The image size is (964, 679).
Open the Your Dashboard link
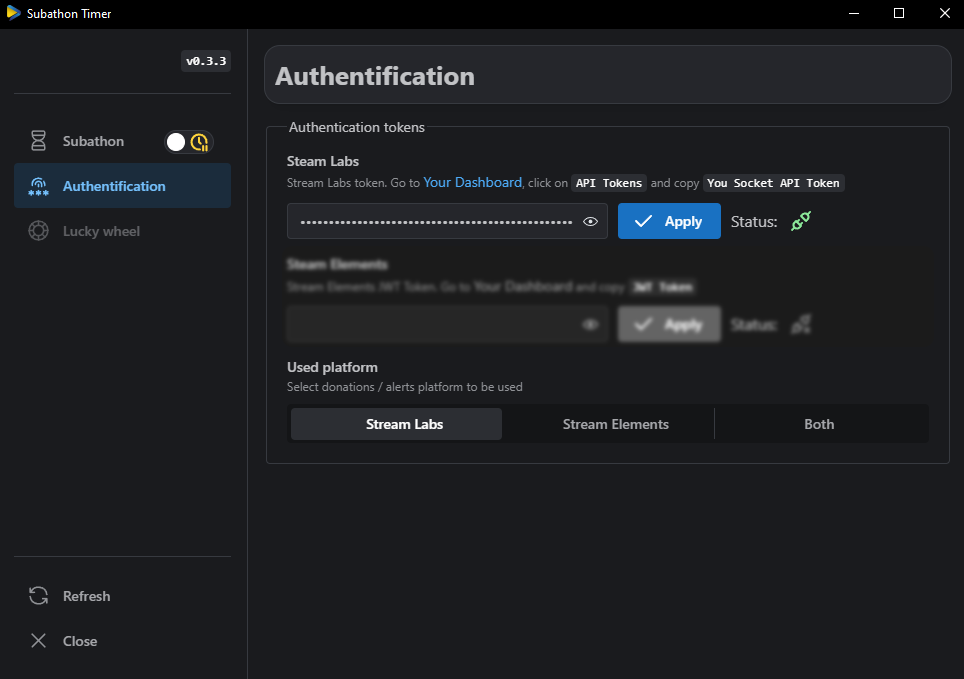pos(472,183)
